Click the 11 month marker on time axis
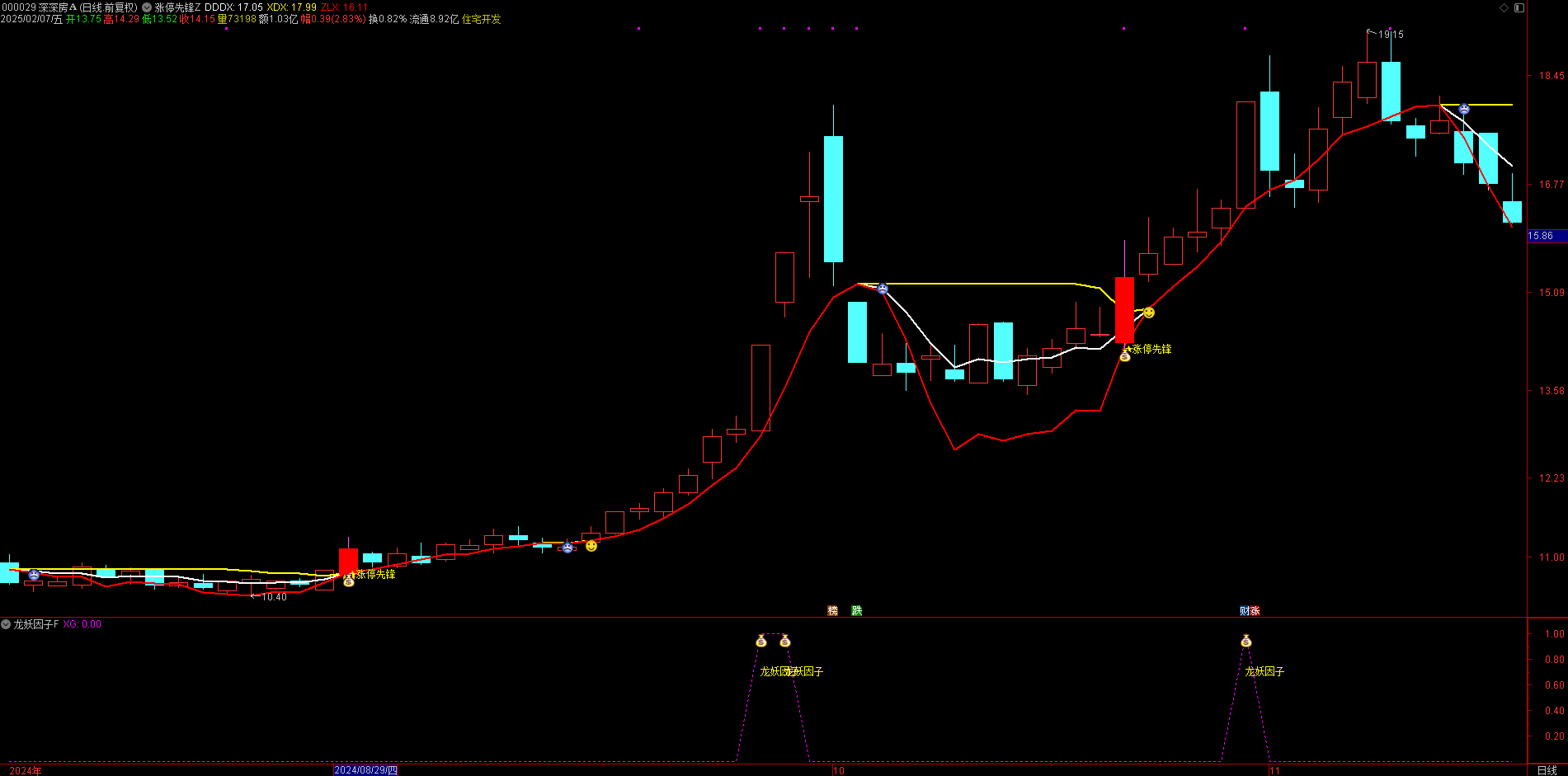Screen dimensions: 1568x776 [1274, 770]
